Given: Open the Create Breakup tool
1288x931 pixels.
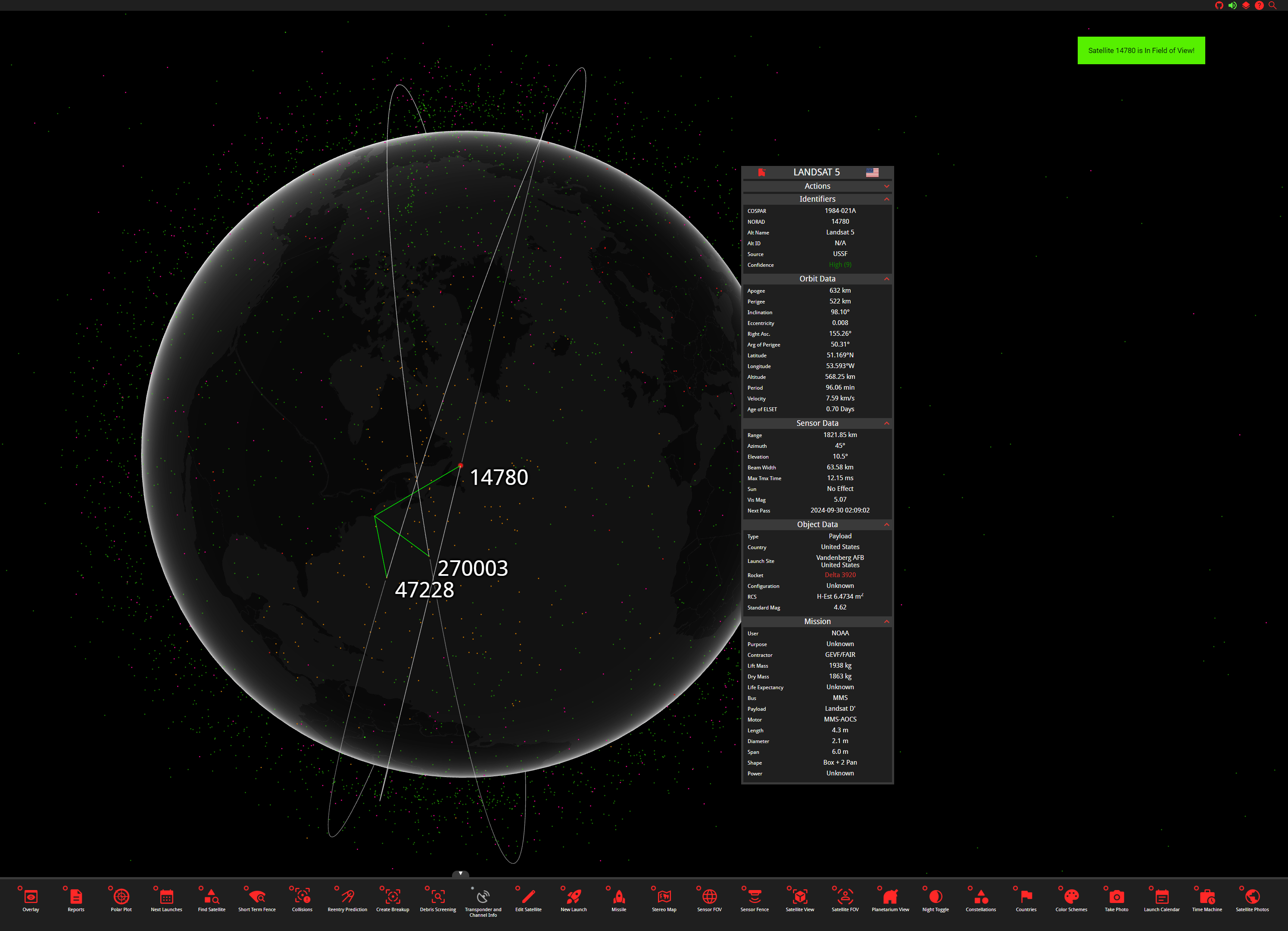Looking at the screenshot, I should [393, 900].
